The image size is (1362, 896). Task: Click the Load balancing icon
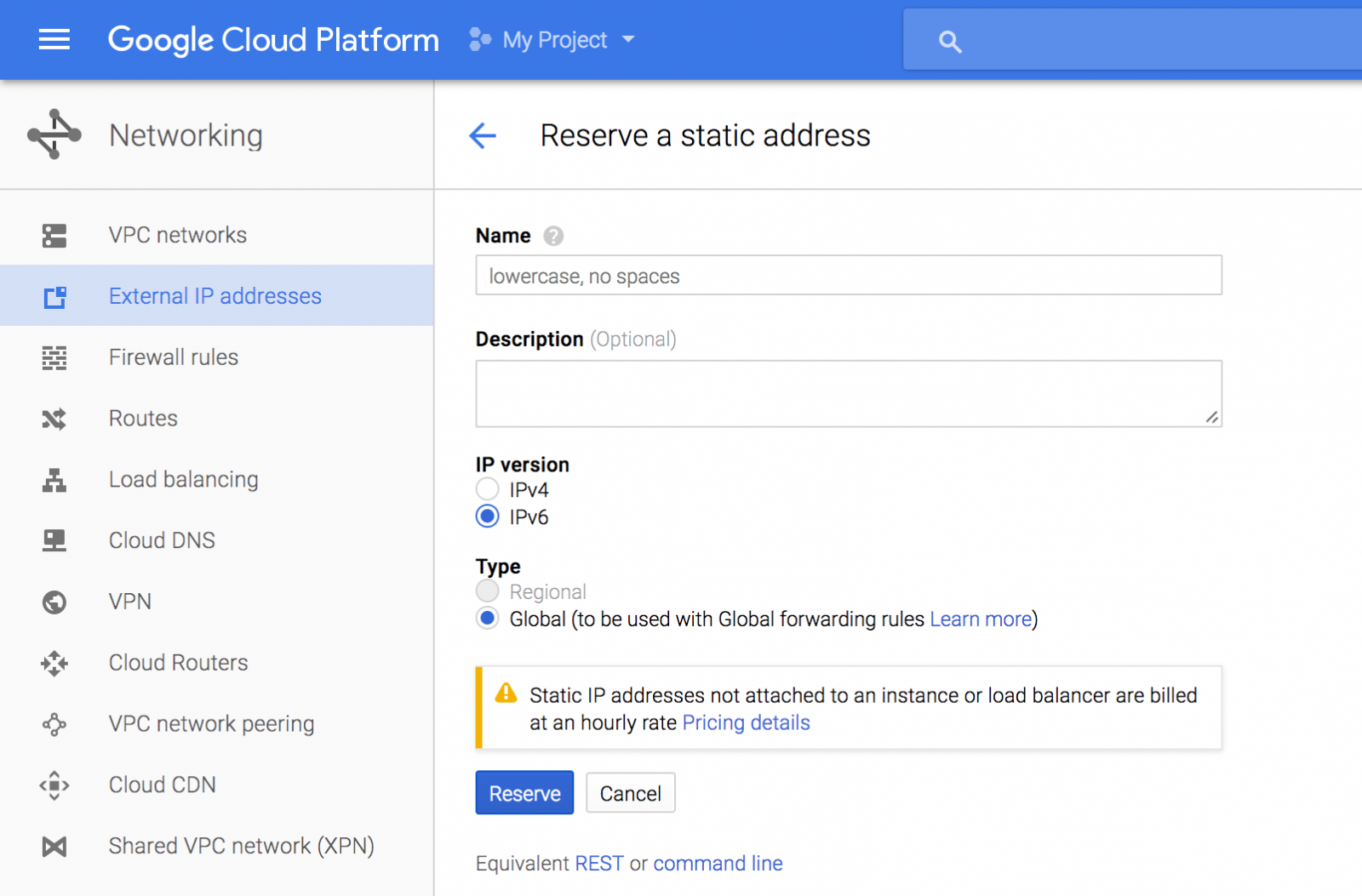(x=54, y=481)
